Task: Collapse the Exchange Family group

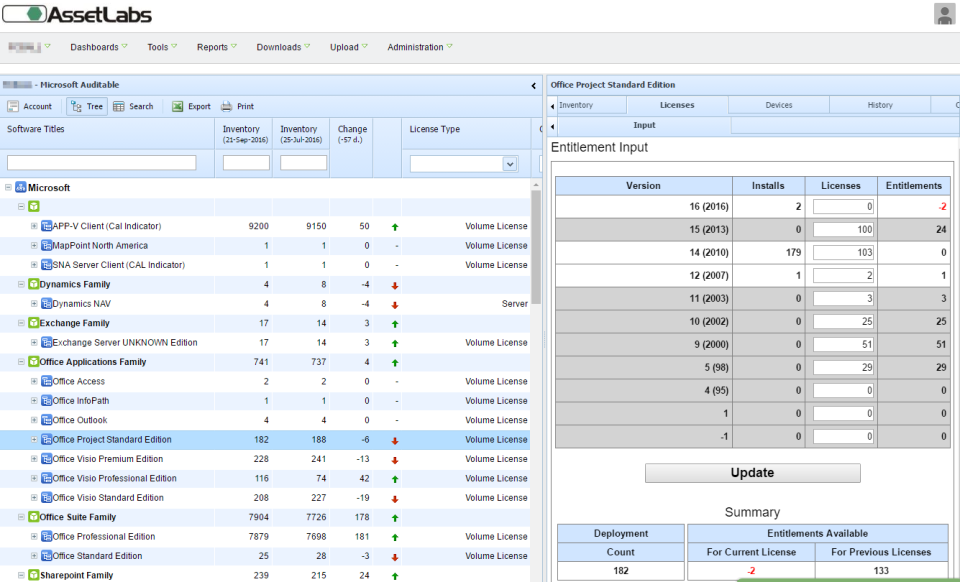Action: click(21, 323)
